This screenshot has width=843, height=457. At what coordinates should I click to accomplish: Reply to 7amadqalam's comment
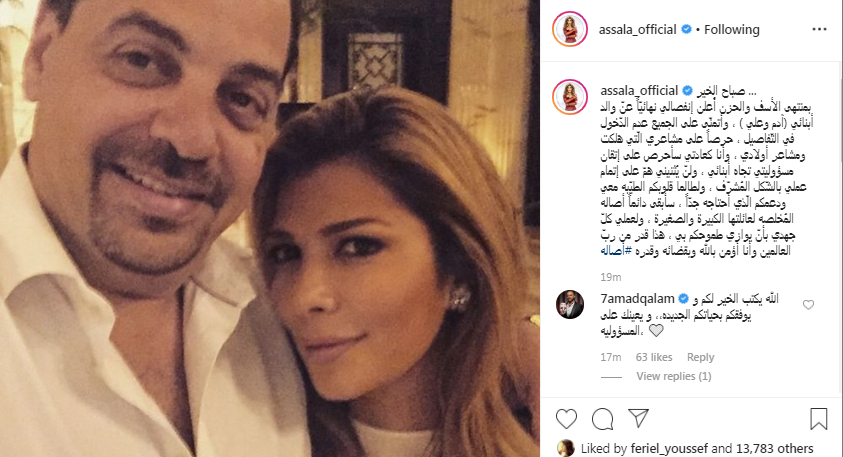[701, 358]
